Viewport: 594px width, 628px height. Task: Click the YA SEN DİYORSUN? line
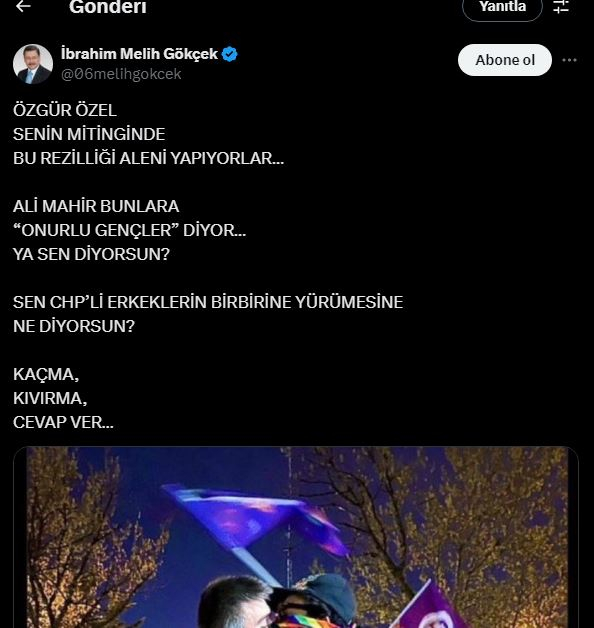[x=91, y=254]
